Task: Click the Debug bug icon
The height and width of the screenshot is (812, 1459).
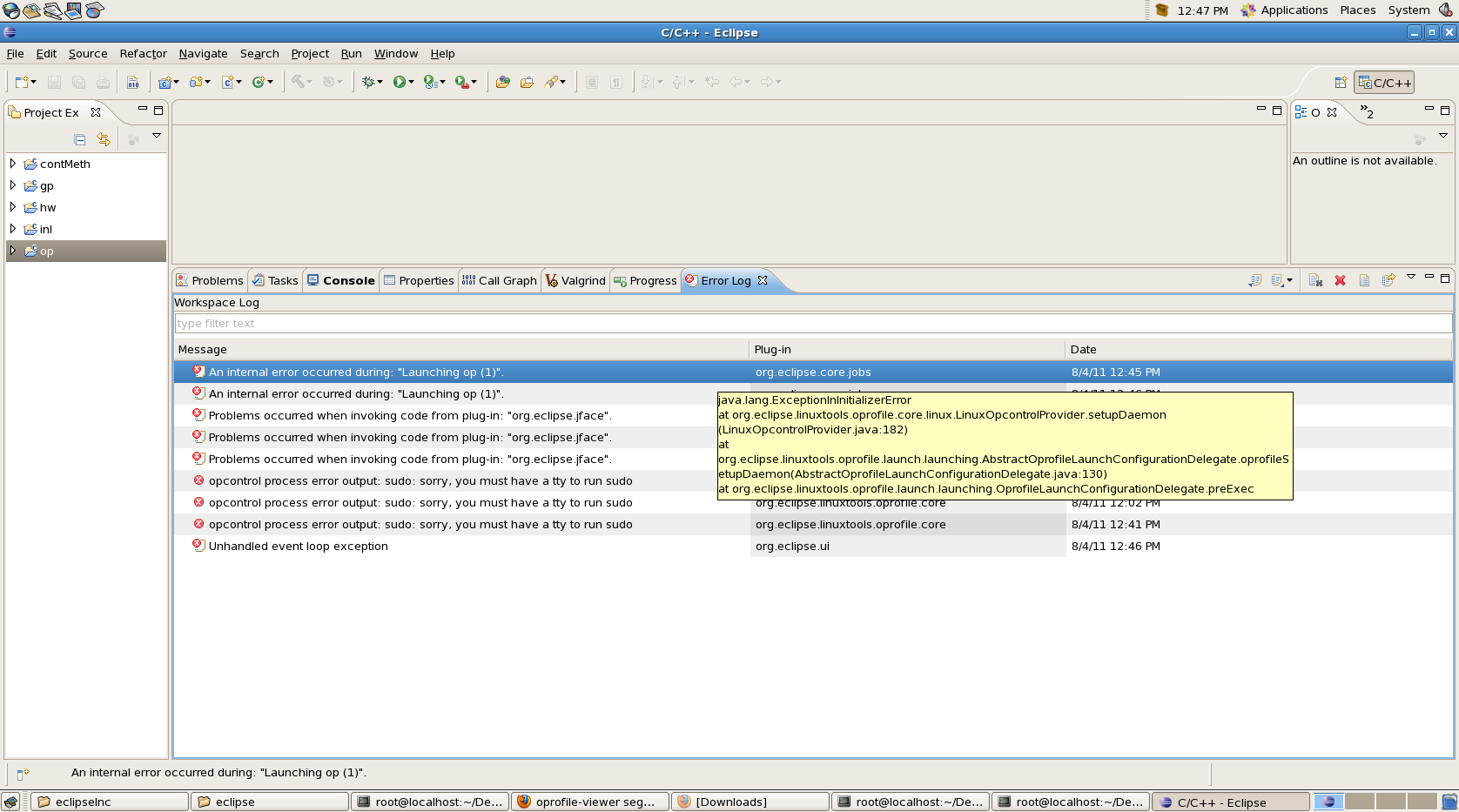Action: (368, 82)
